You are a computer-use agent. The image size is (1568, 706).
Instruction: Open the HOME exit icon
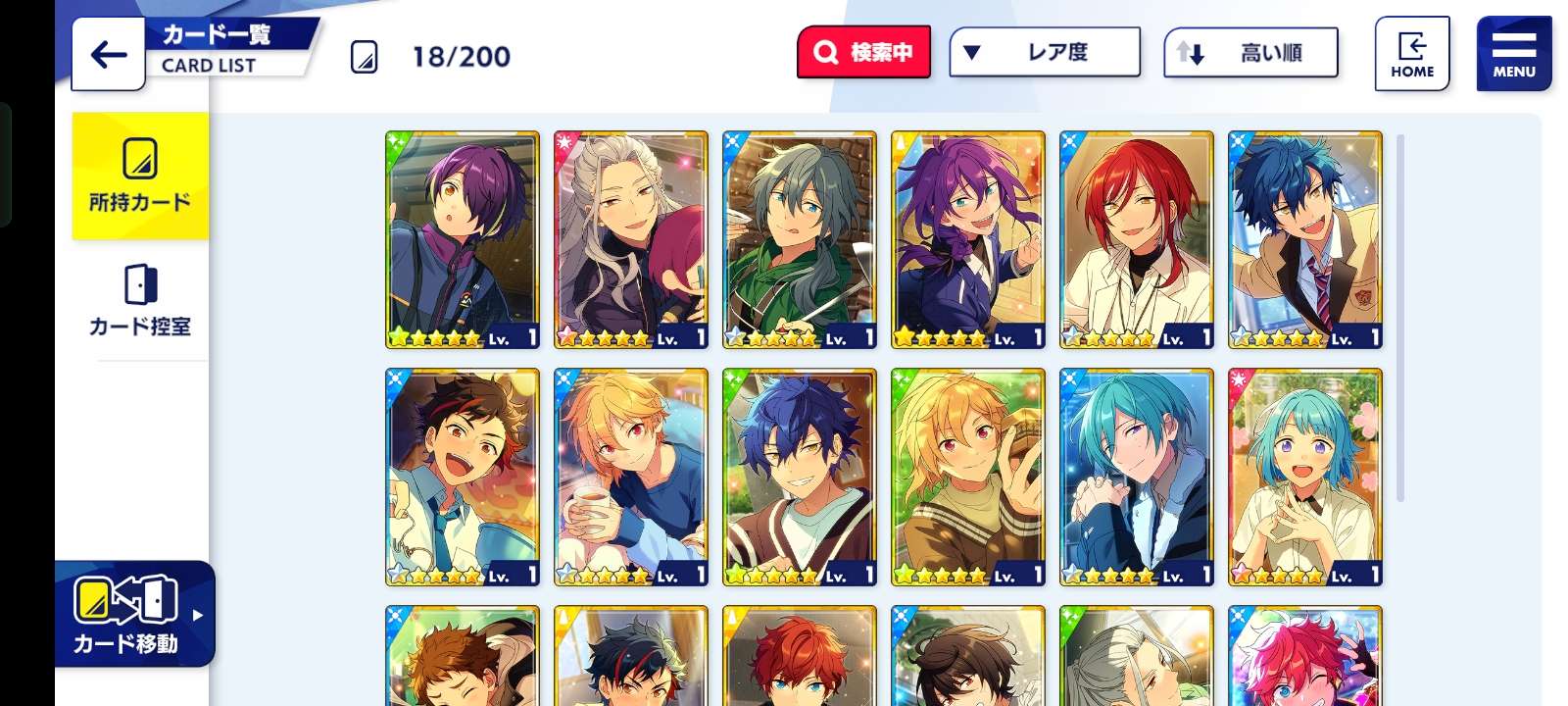[1411, 54]
